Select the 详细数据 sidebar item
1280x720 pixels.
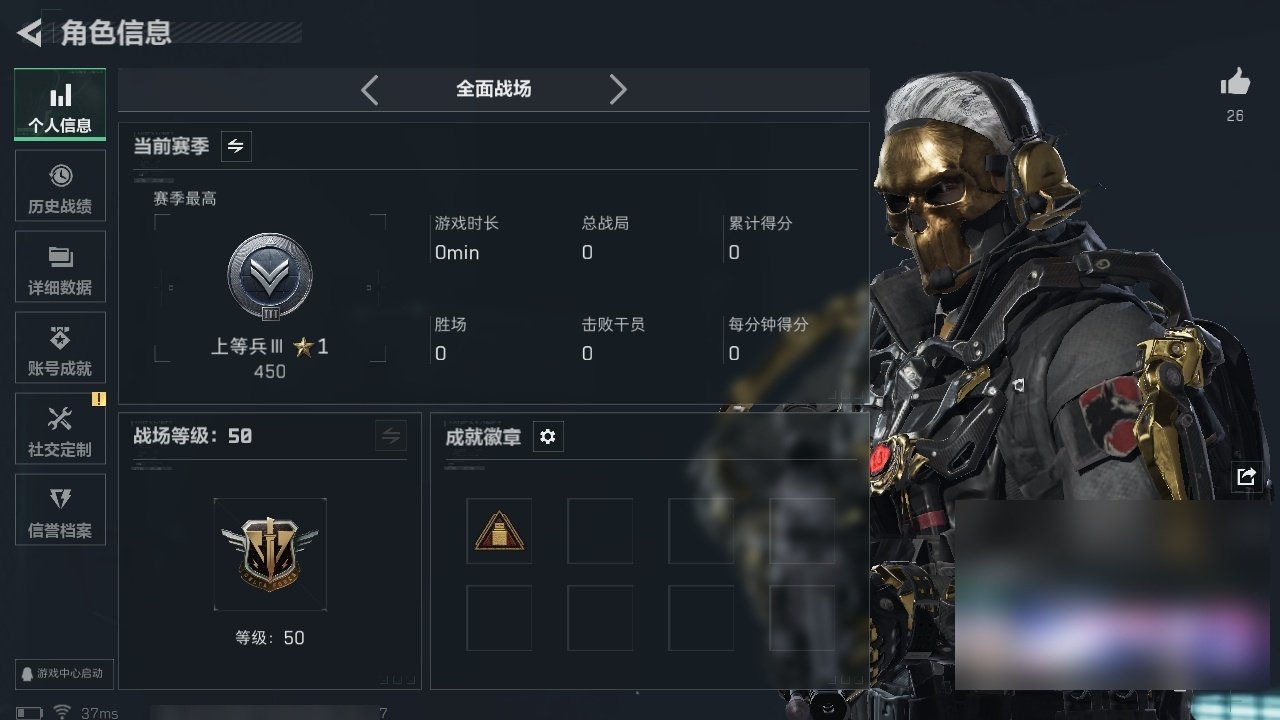60,267
